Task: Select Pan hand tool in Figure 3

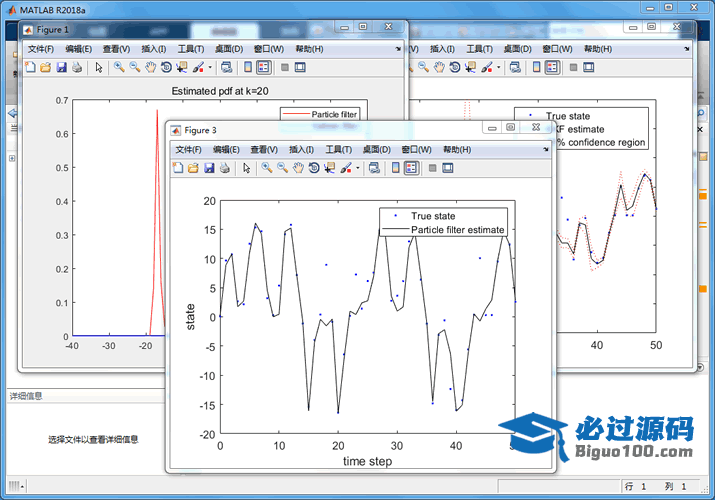Action: click(298, 168)
